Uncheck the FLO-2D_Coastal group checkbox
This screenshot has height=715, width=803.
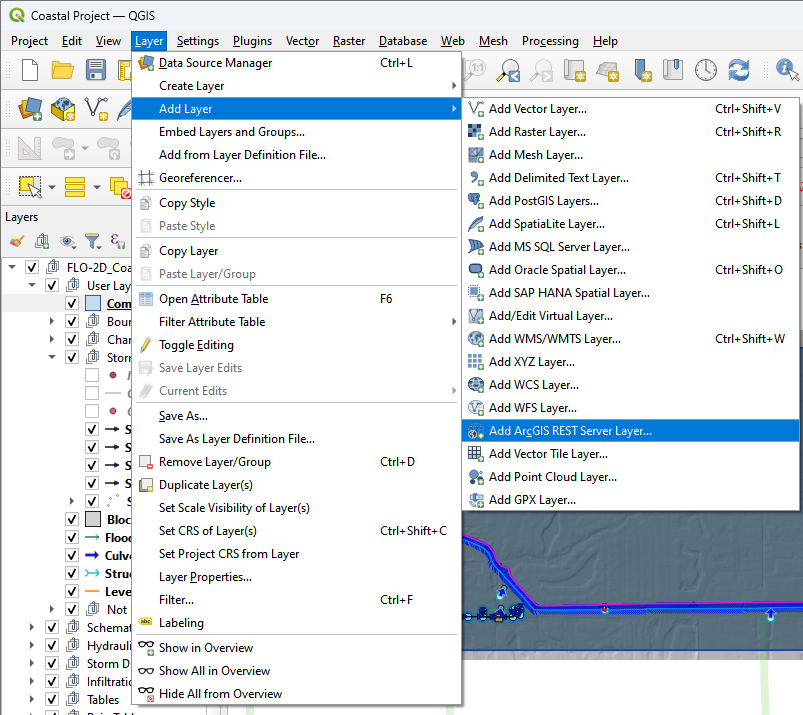point(33,268)
